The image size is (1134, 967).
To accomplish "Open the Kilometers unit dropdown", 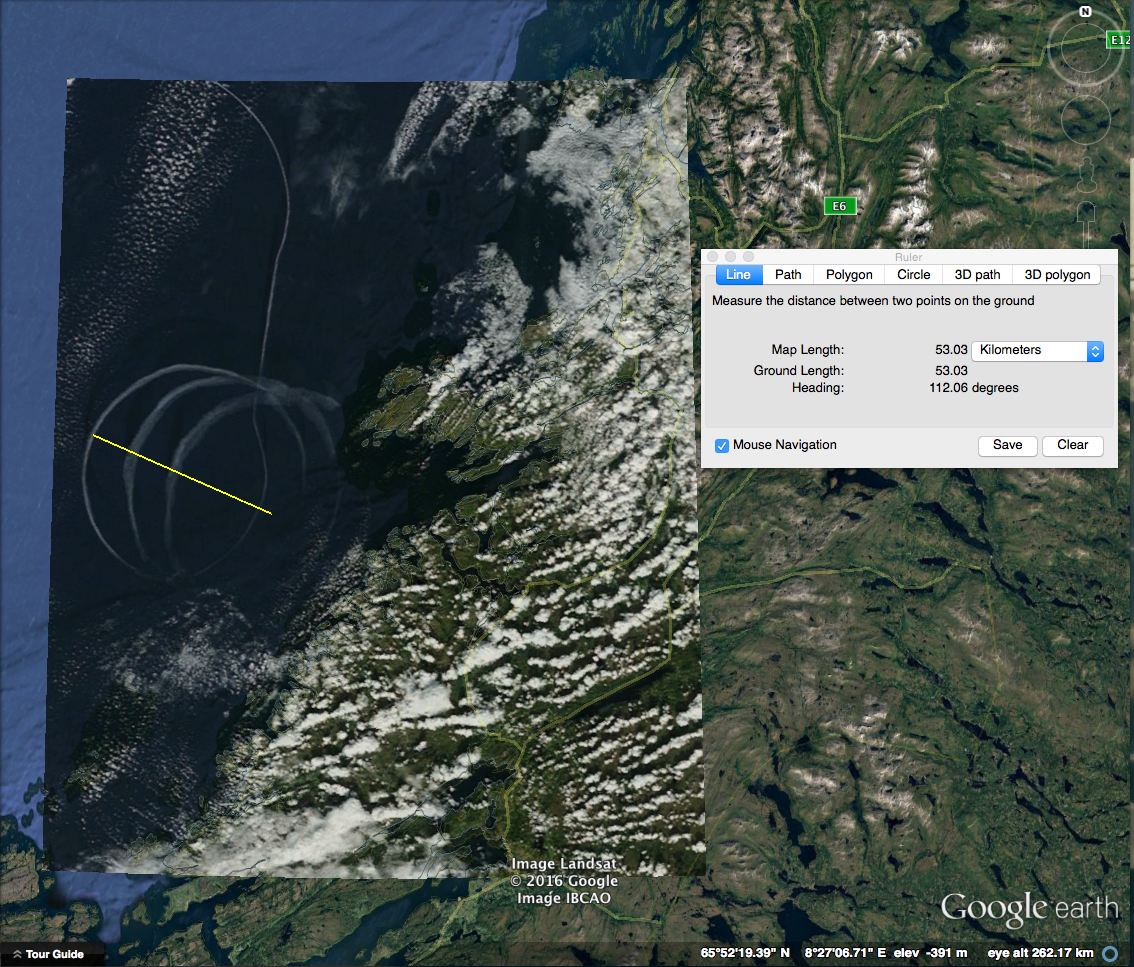I will (x=1037, y=351).
